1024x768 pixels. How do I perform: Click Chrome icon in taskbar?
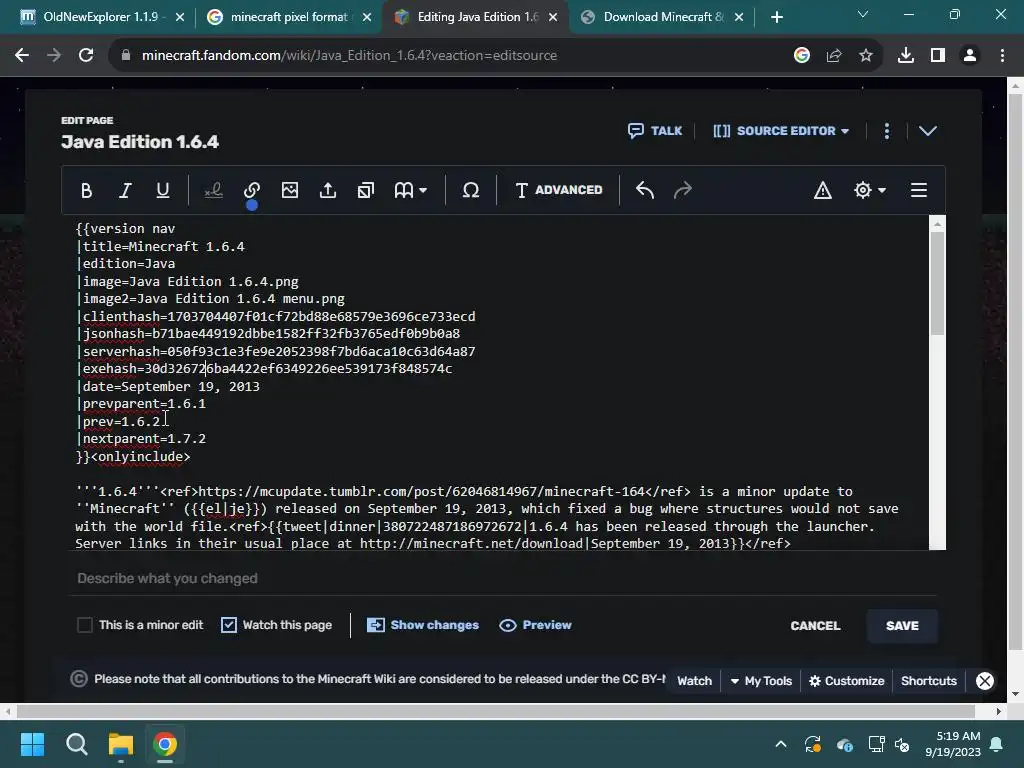(x=165, y=744)
